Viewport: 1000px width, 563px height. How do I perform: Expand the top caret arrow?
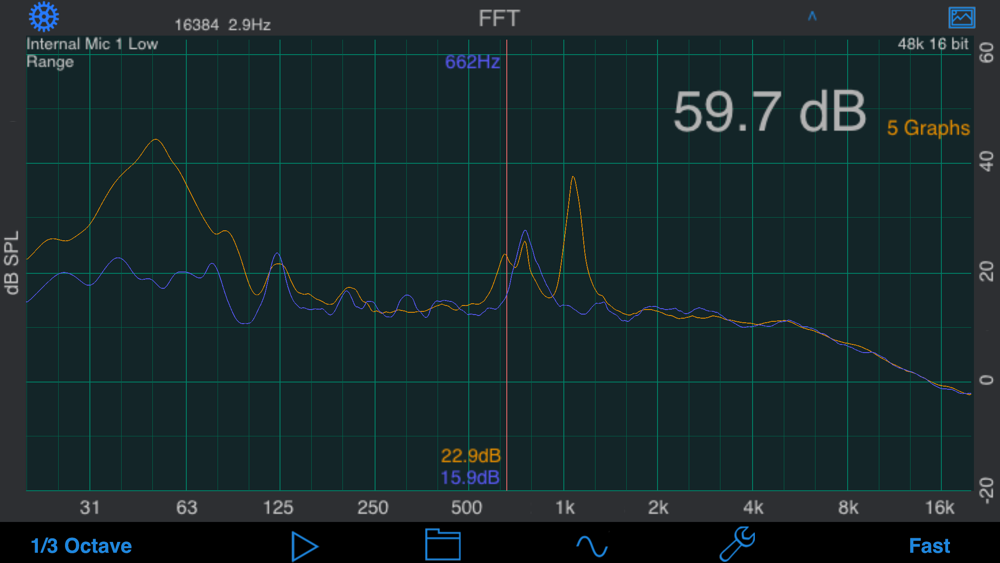(812, 16)
